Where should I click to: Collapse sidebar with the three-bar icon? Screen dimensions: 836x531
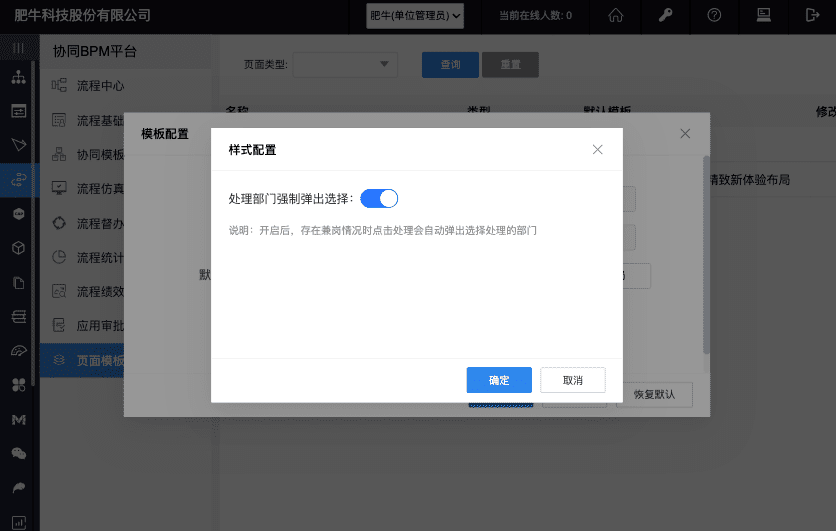pos(19,49)
